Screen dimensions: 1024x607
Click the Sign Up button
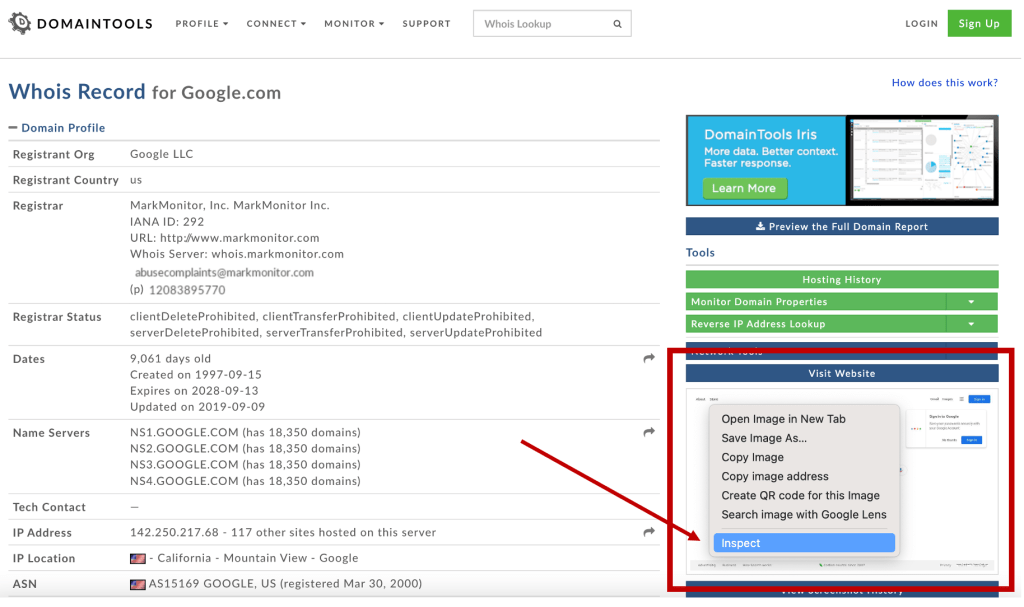979,24
